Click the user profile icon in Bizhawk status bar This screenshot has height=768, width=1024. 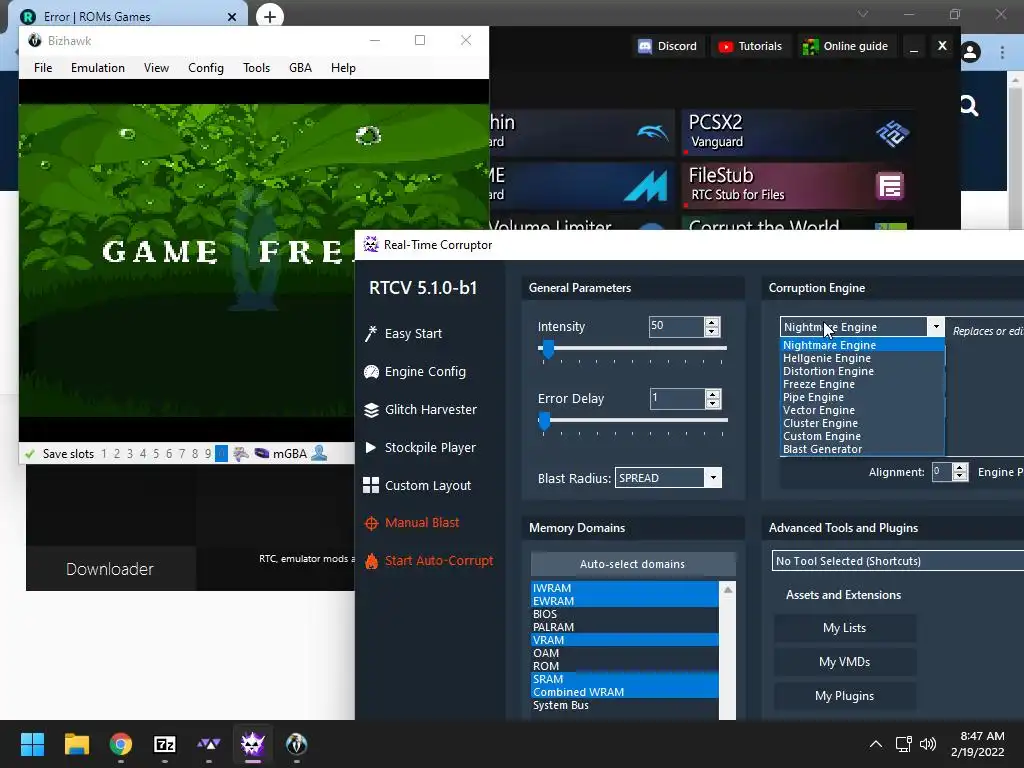click(319, 453)
